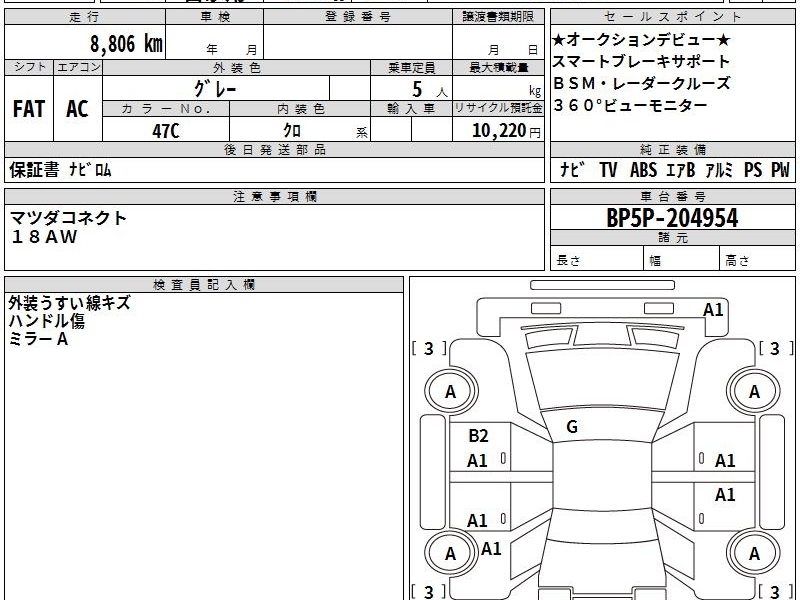This screenshot has width=800, height=600.
Task: Click the exterior color グレー
Action: tap(215, 89)
